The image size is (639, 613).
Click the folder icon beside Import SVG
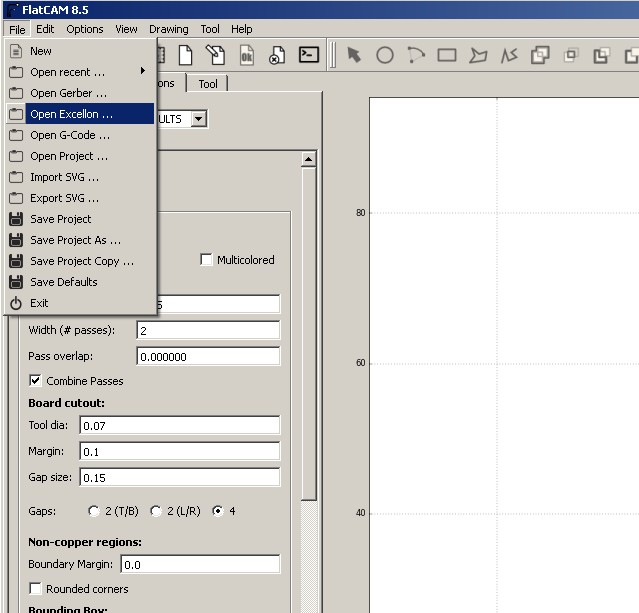tap(16, 177)
